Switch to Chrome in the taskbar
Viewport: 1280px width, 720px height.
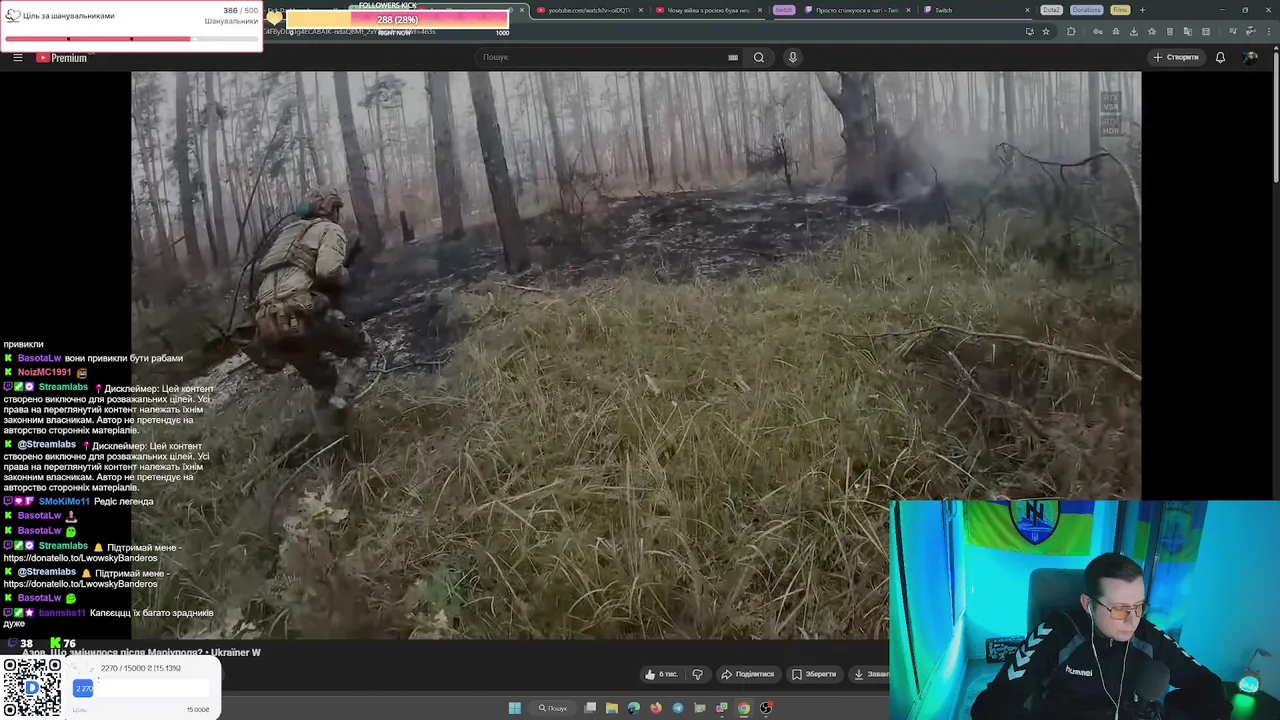[x=744, y=708]
